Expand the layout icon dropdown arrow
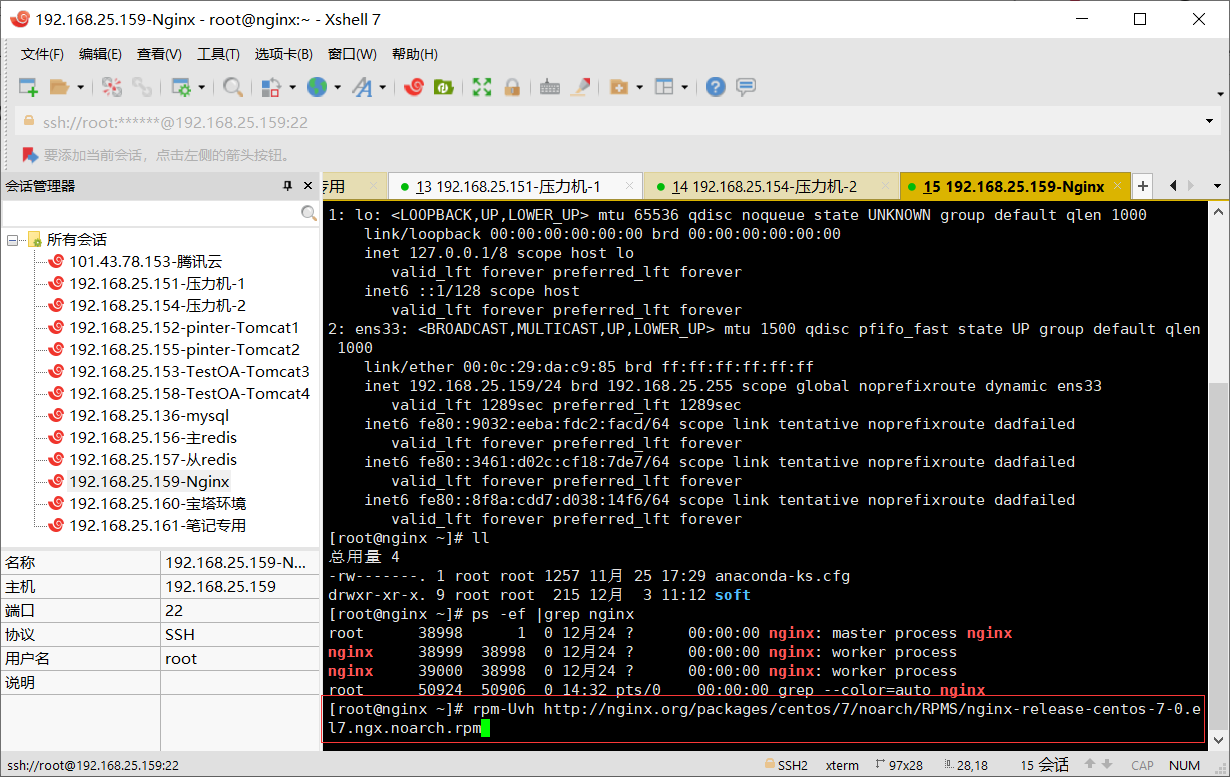This screenshot has width=1230, height=777. point(685,87)
